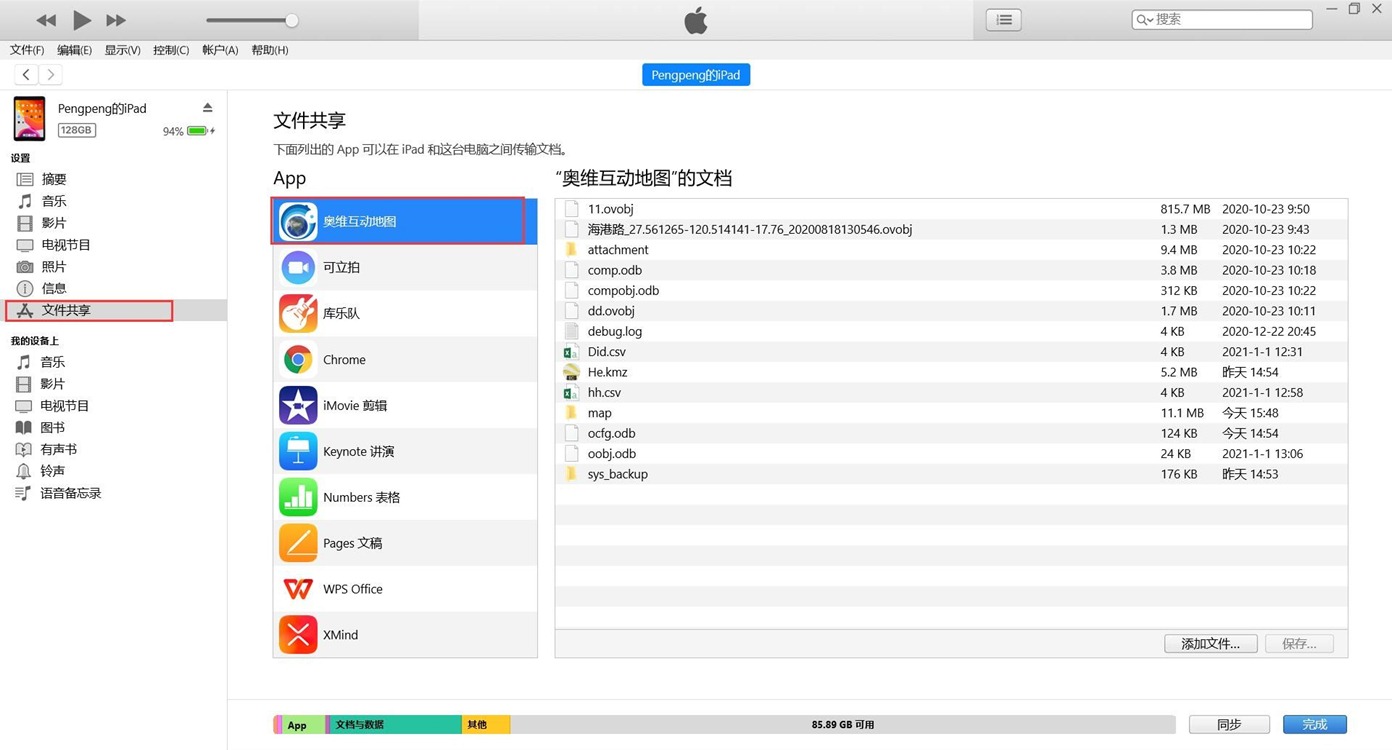
Task: Click the play button in playback controls
Action: pos(82,20)
